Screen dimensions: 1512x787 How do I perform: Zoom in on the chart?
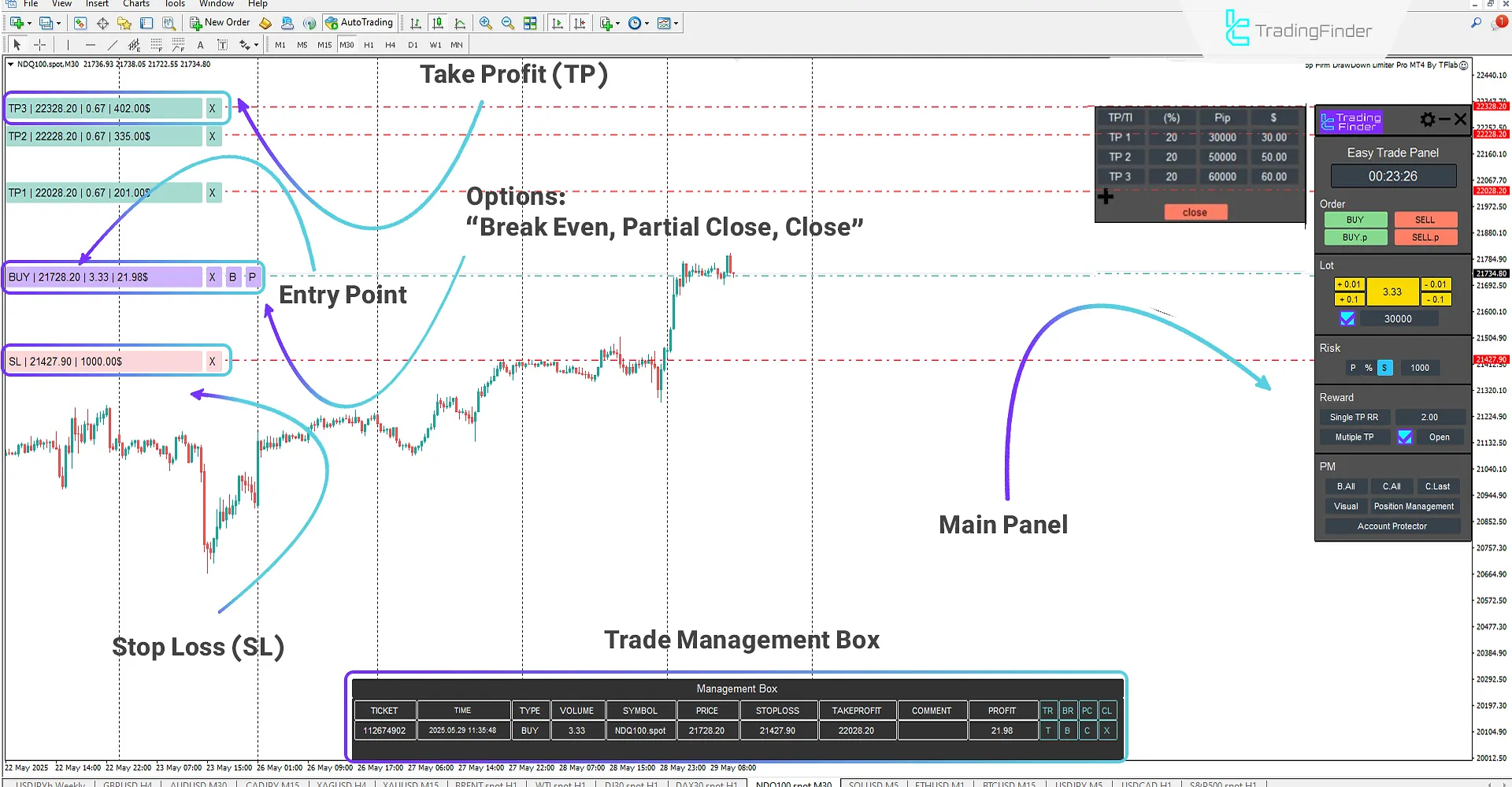point(487,23)
